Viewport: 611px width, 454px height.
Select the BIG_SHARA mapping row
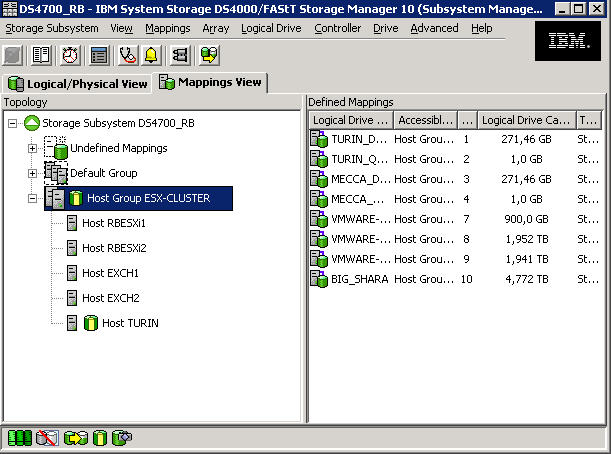(x=350, y=278)
